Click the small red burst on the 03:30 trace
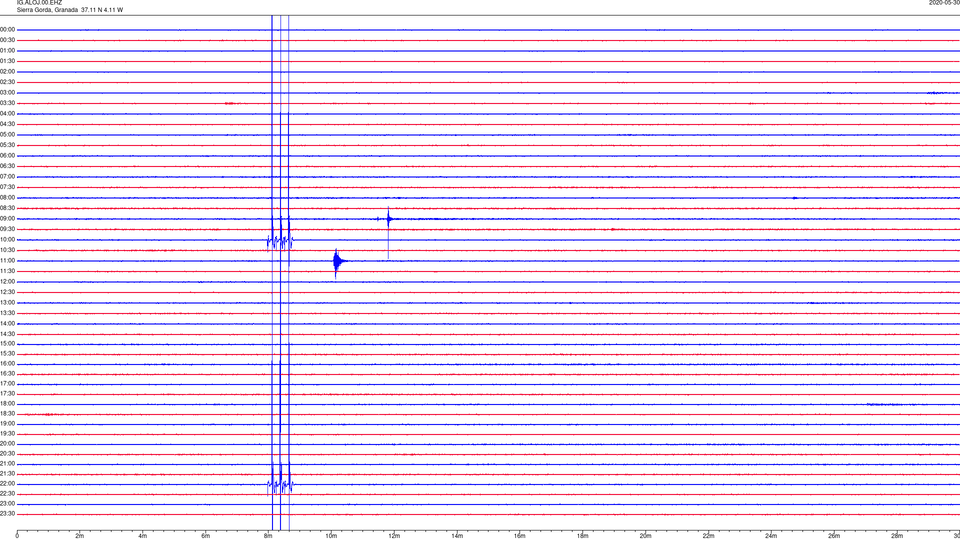Viewport: 960px width, 540px height. point(231,103)
